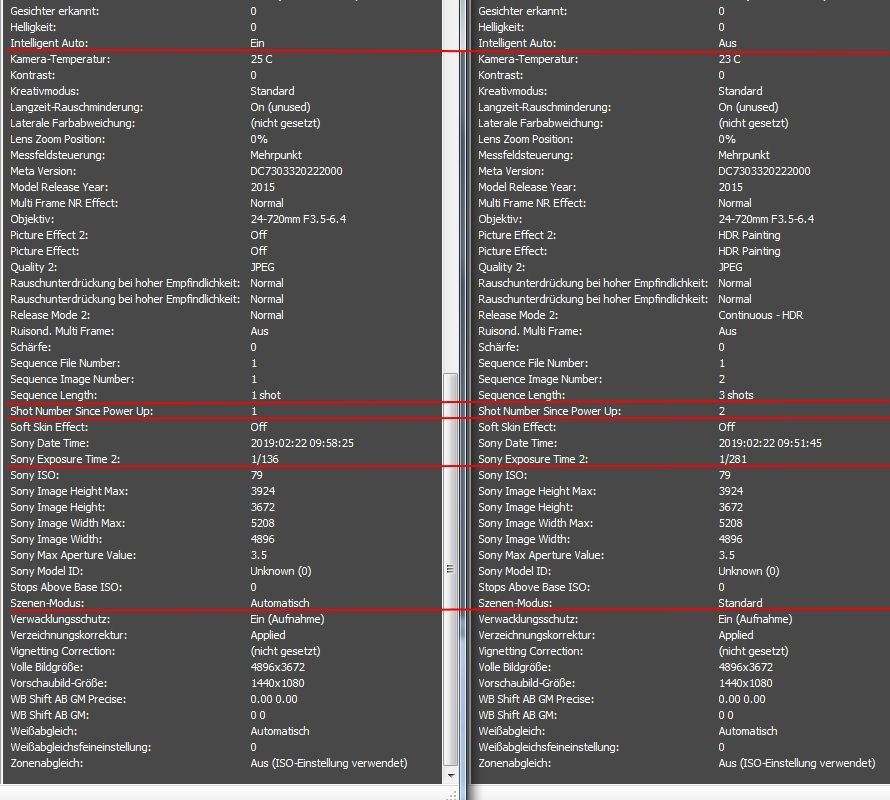Click the resize grip below the left scrollbar

(x=451, y=792)
